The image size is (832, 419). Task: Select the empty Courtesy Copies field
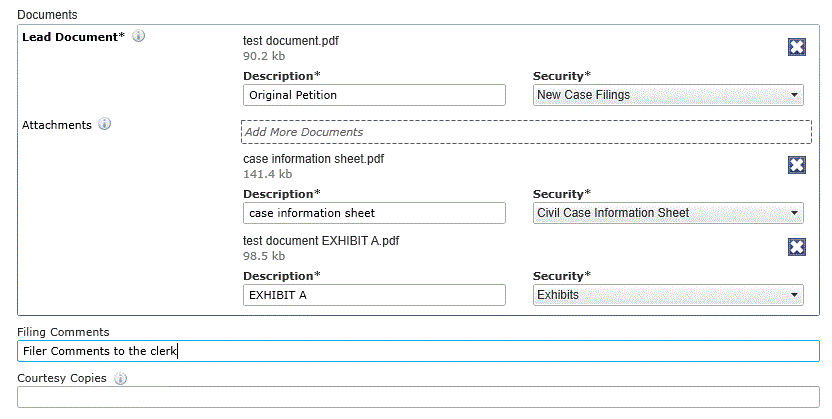[418, 397]
